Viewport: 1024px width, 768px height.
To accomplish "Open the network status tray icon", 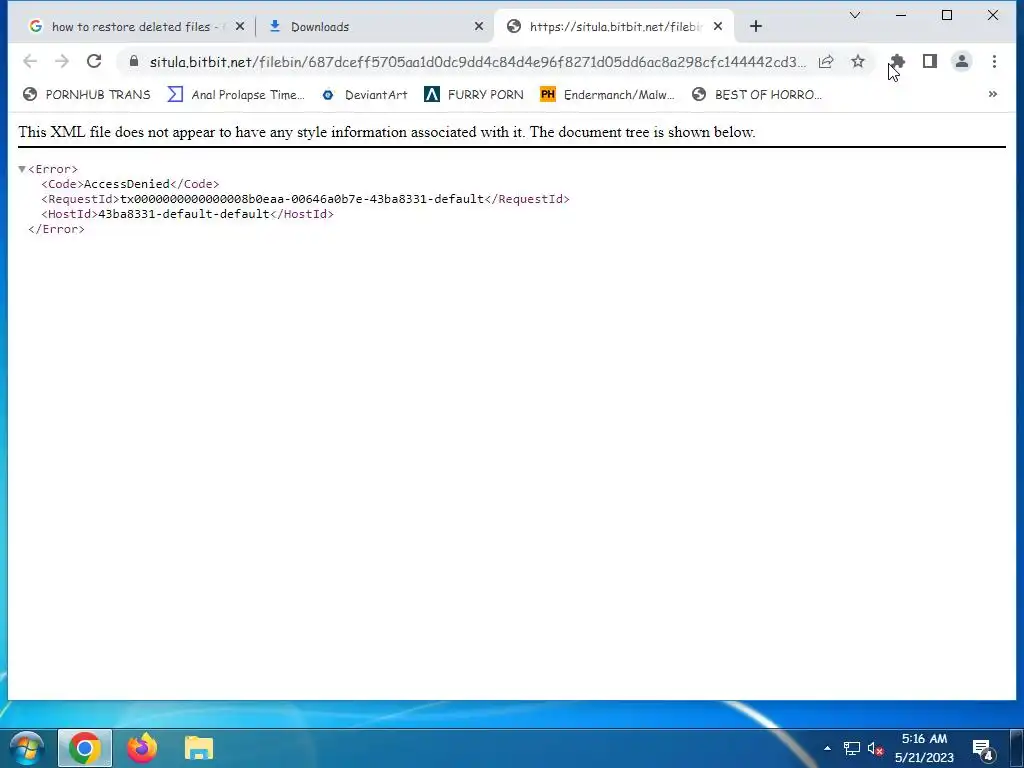I will click(x=852, y=748).
